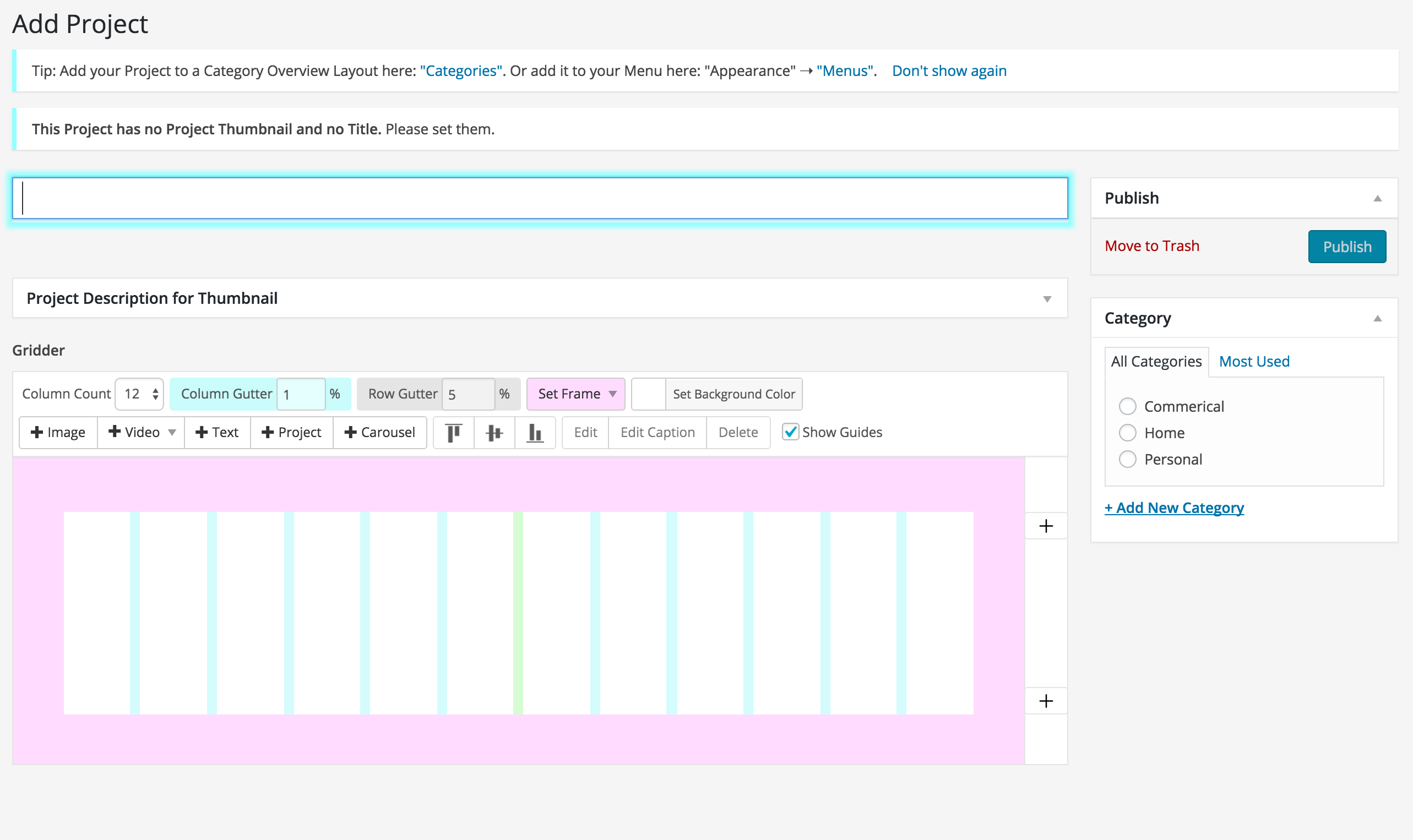1413x840 pixels.
Task: Open the background color swatch
Action: (648, 394)
